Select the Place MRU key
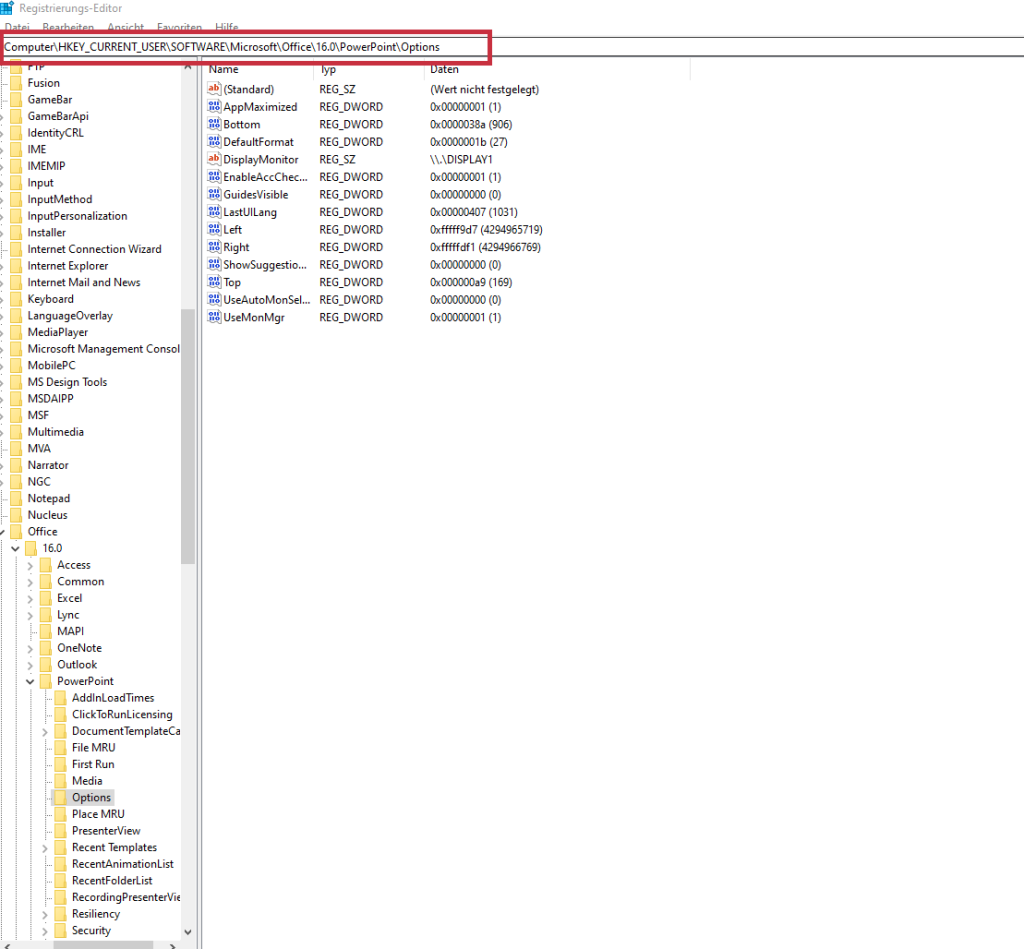 click(98, 814)
